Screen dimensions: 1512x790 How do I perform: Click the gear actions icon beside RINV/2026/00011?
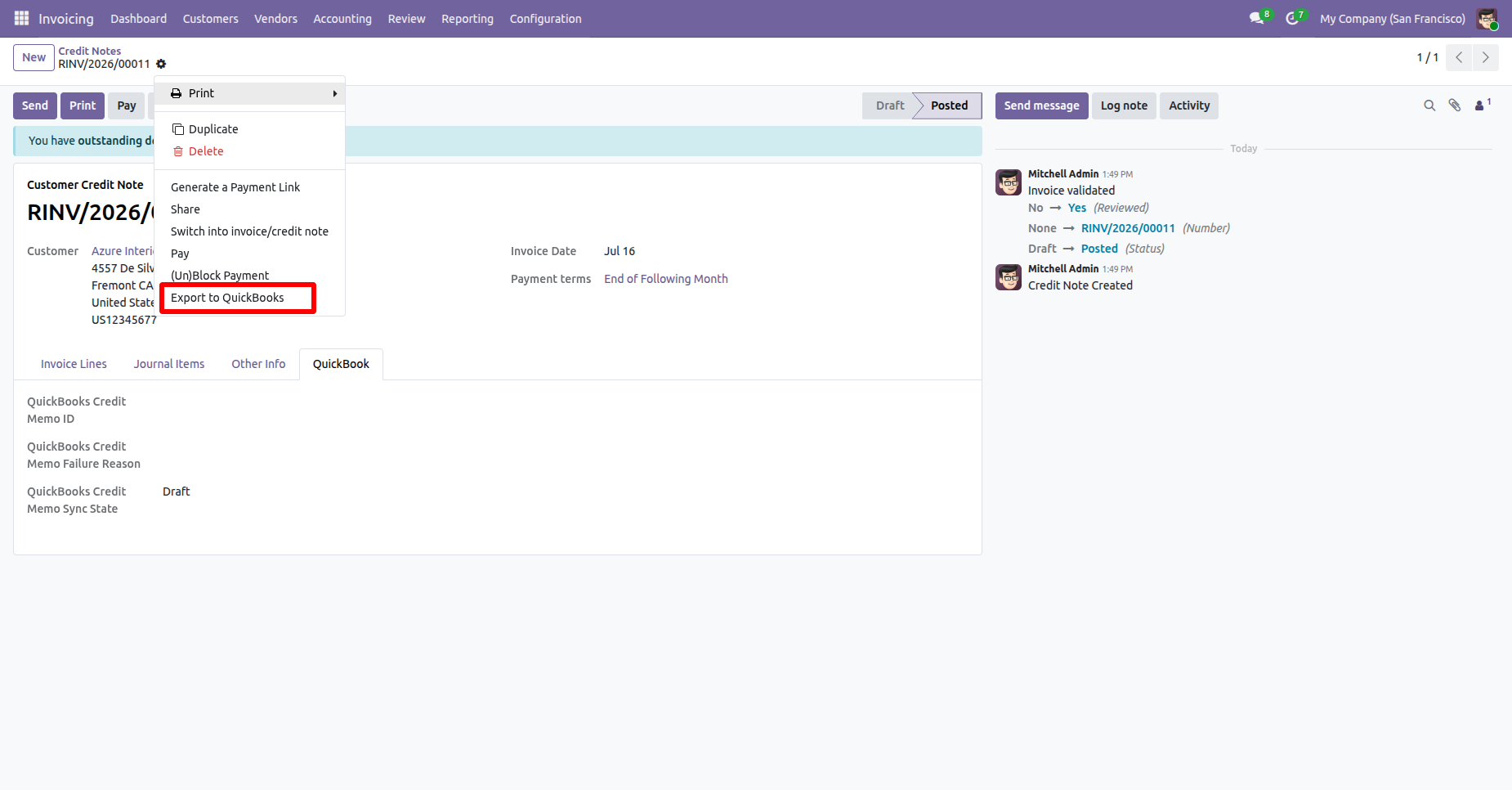(x=161, y=64)
